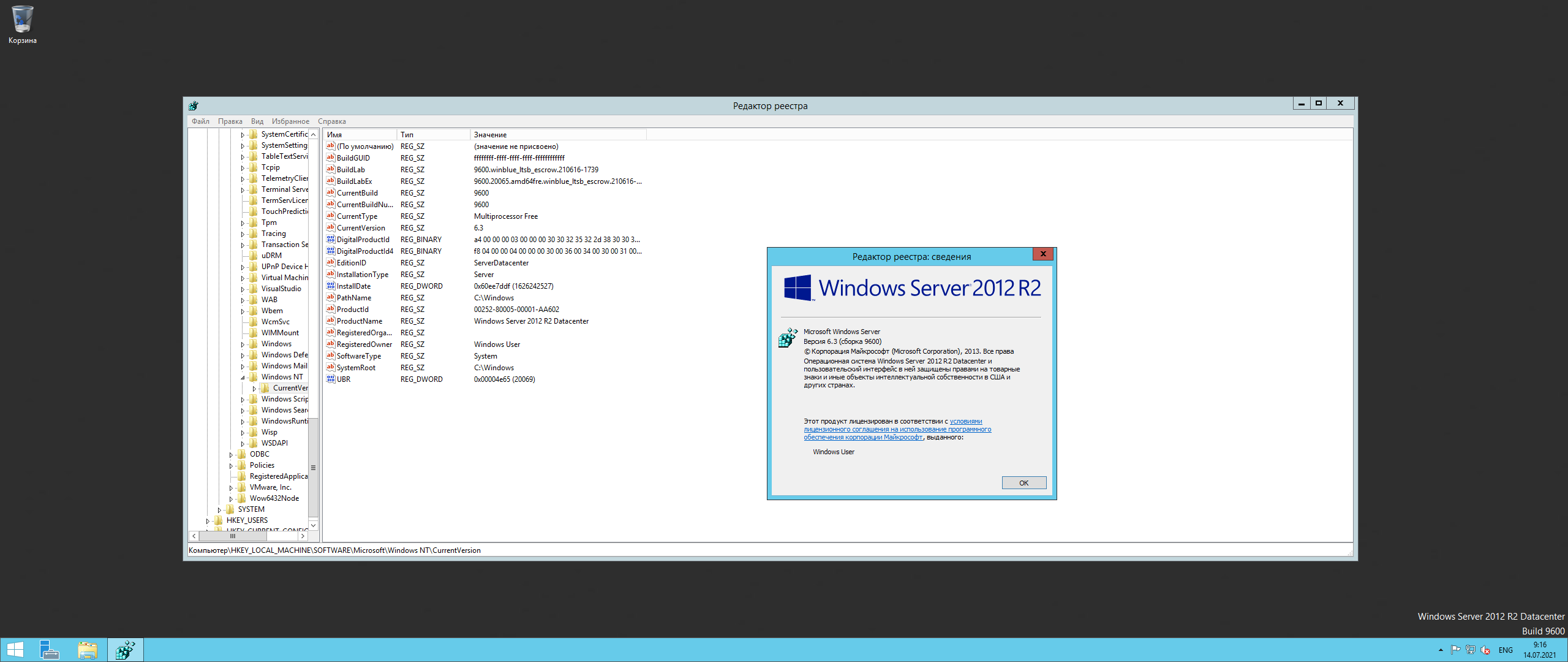The height and width of the screenshot is (662, 1568).
Task: Open the Правка menu
Action: (230, 121)
